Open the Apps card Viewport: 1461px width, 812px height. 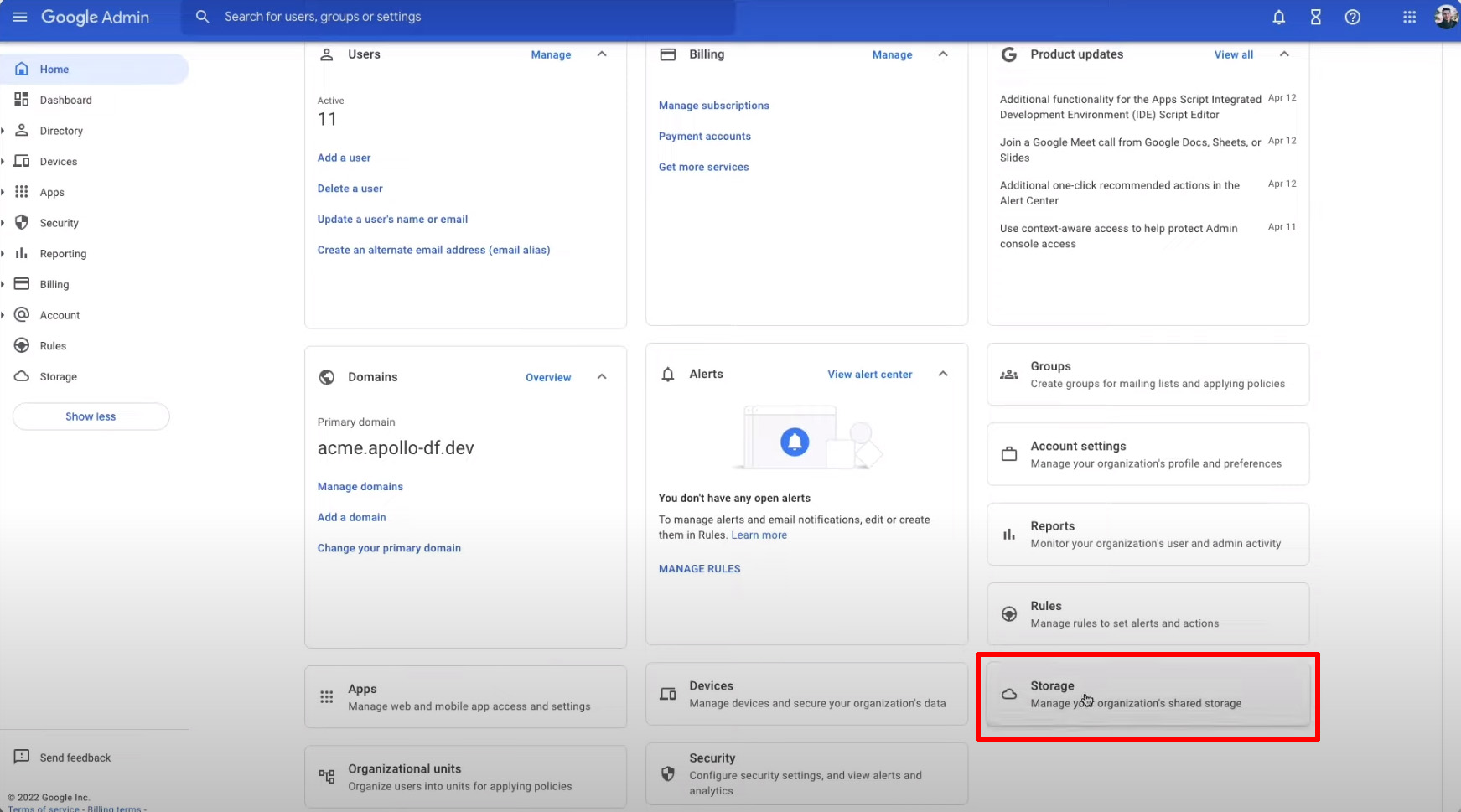pos(465,697)
